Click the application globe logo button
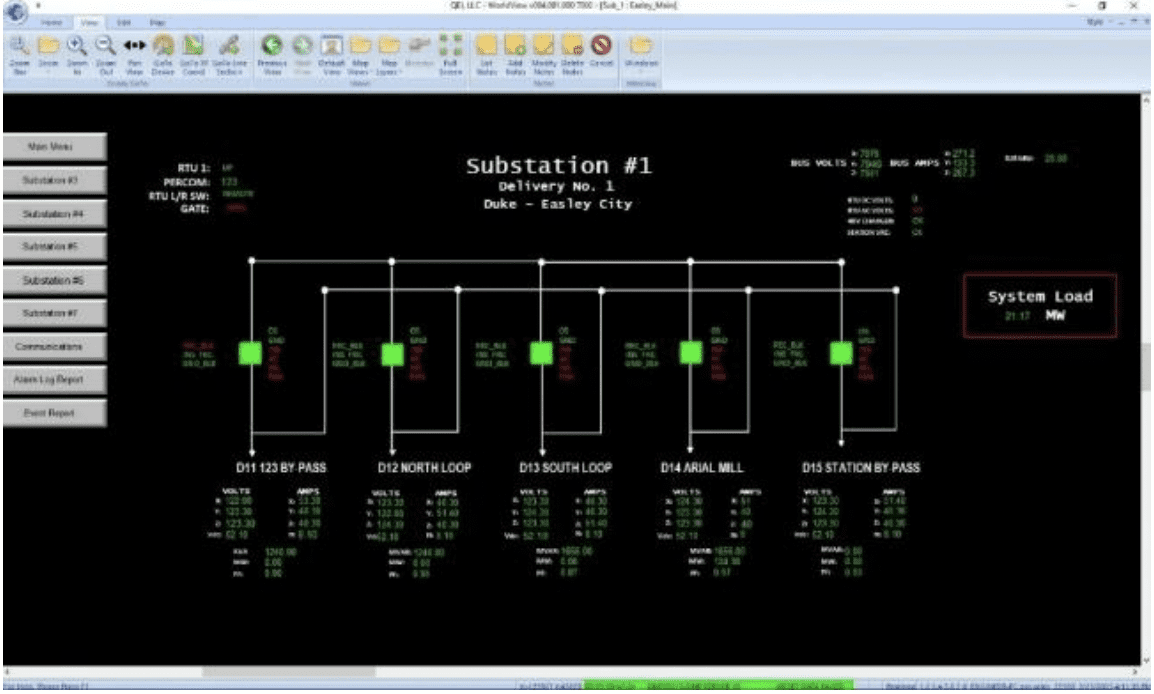Viewport: 1154px width, 694px height. pos(15,11)
